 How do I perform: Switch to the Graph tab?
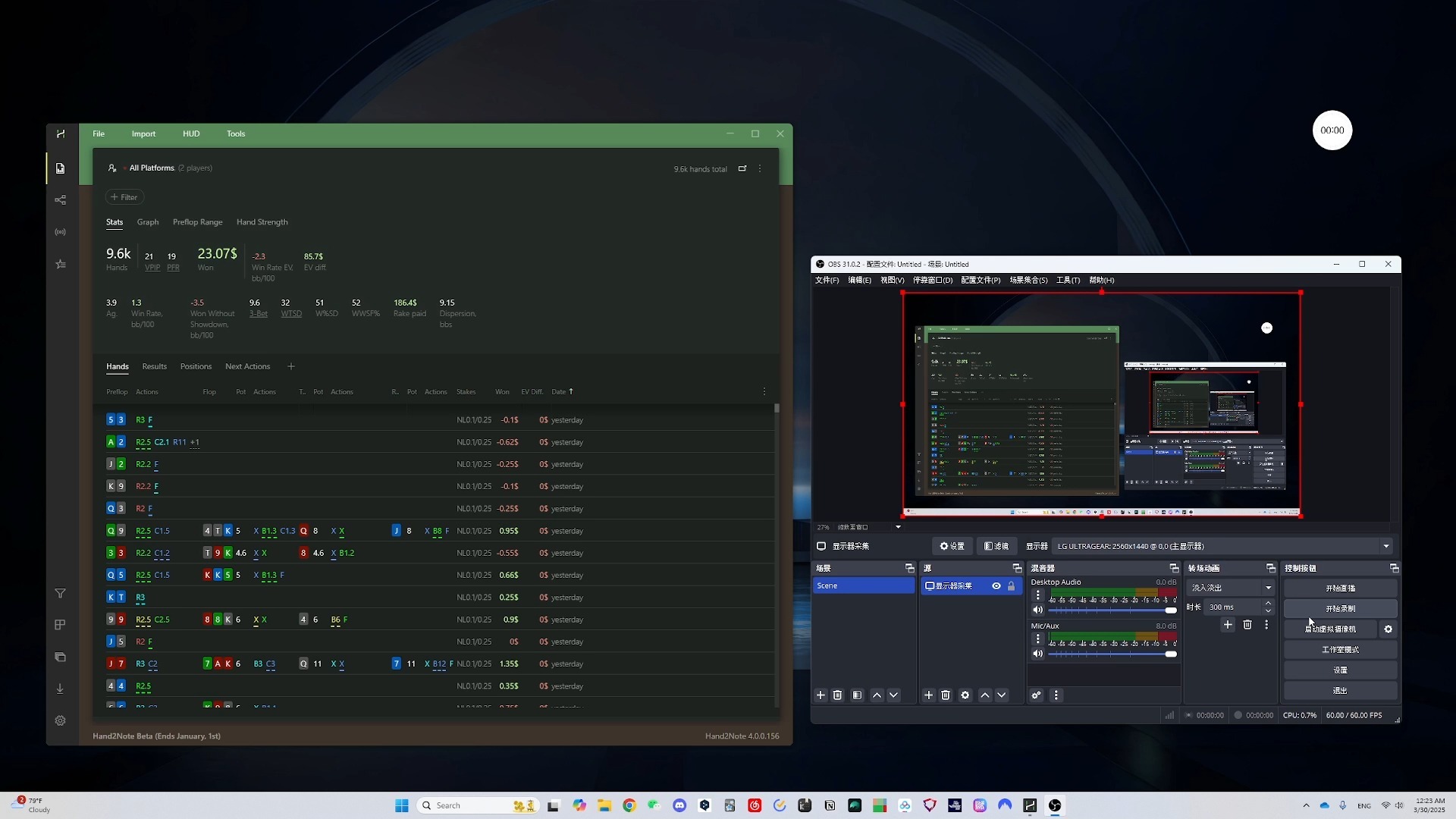click(148, 222)
